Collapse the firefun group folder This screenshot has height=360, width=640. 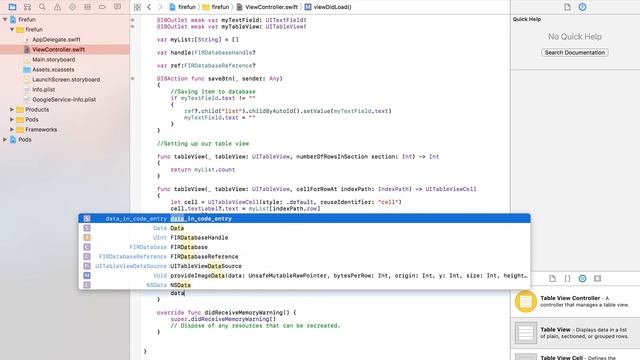pyautogui.click(x=12, y=29)
